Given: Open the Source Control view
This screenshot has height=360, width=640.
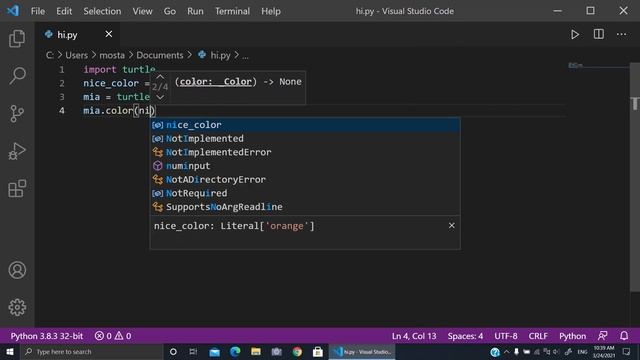Looking at the screenshot, I should (17, 113).
